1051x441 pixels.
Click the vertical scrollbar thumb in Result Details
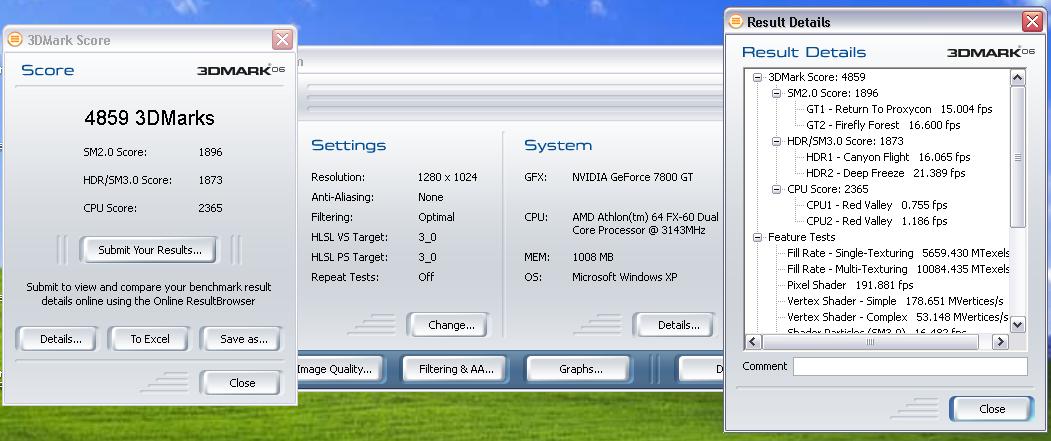pyautogui.click(x=1017, y=157)
